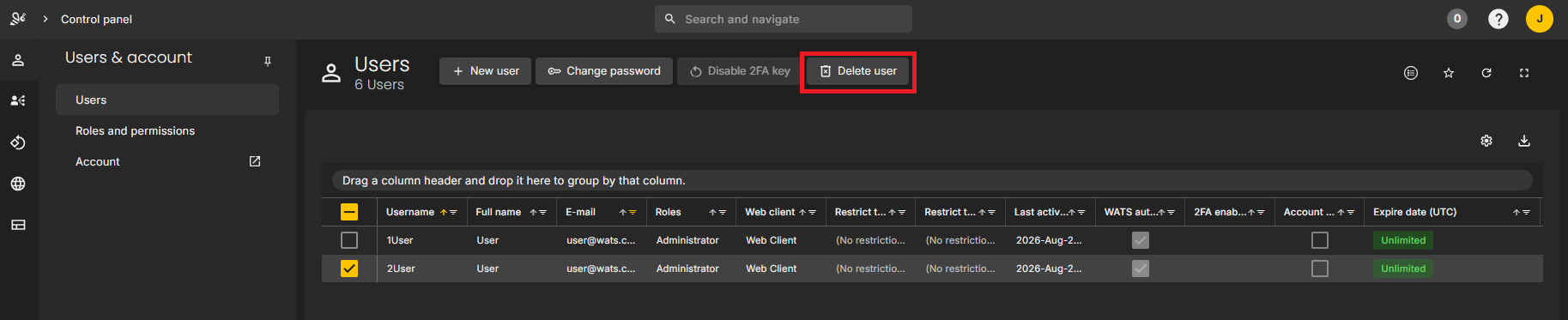
Task: Open the rotate-diamond icon in left rail
Action: pyautogui.click(x=18, y=142)
